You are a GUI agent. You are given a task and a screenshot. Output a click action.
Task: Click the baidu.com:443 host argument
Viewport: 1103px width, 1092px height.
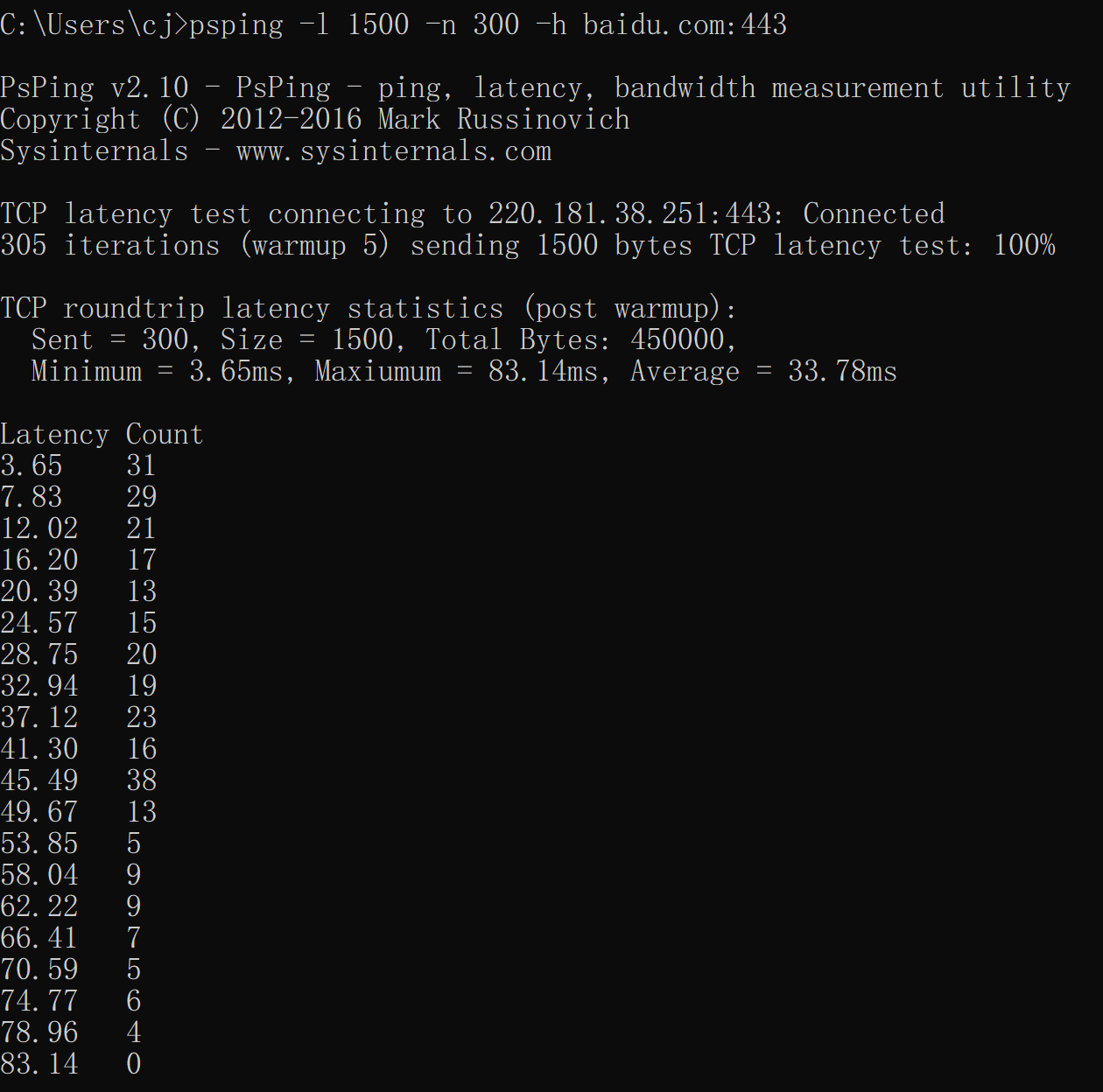point(685,24)
